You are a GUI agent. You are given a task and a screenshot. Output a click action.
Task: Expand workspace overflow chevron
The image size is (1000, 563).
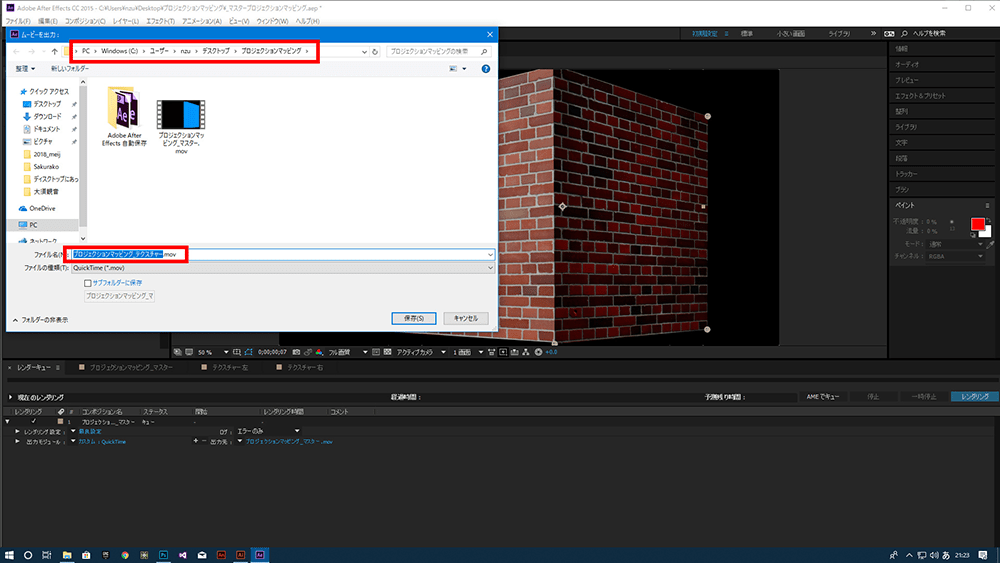coord(873,34)
